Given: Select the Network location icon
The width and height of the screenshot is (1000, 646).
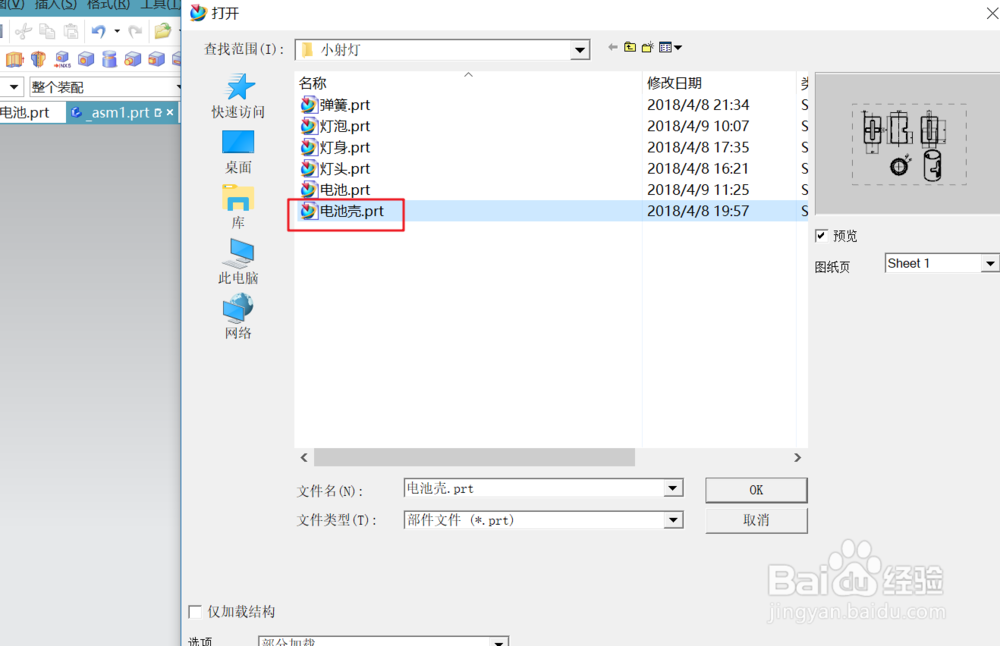Looking at the screenshot, I should 238,307.
